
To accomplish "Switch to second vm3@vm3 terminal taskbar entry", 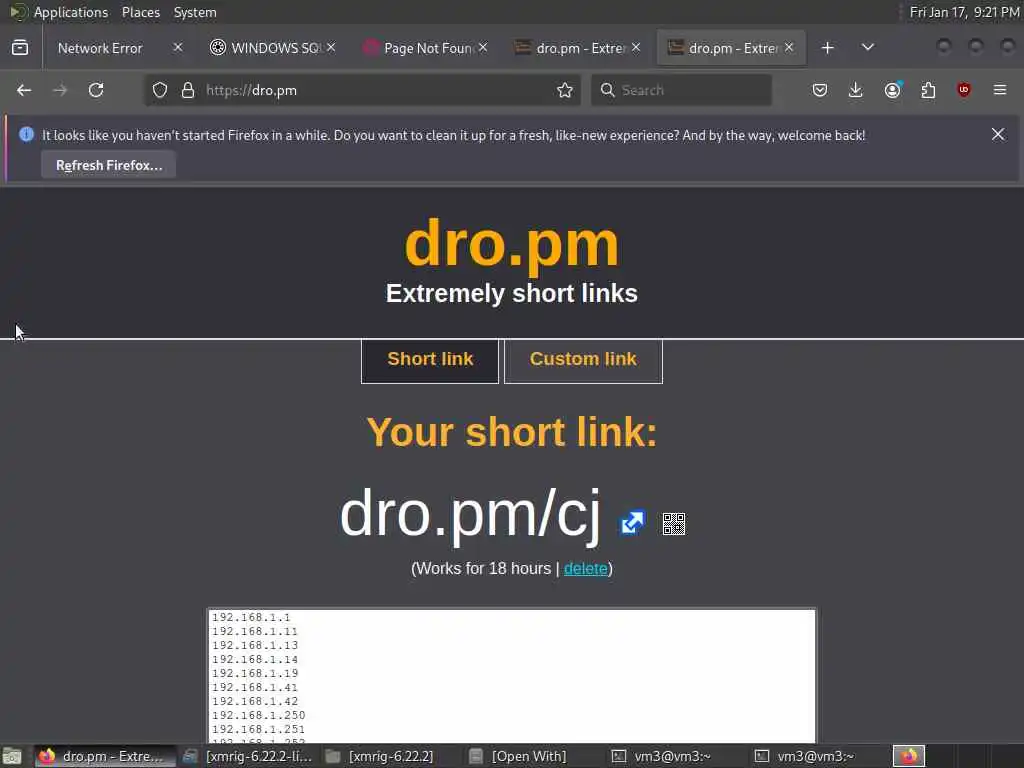I will click(x=805, y=756).
